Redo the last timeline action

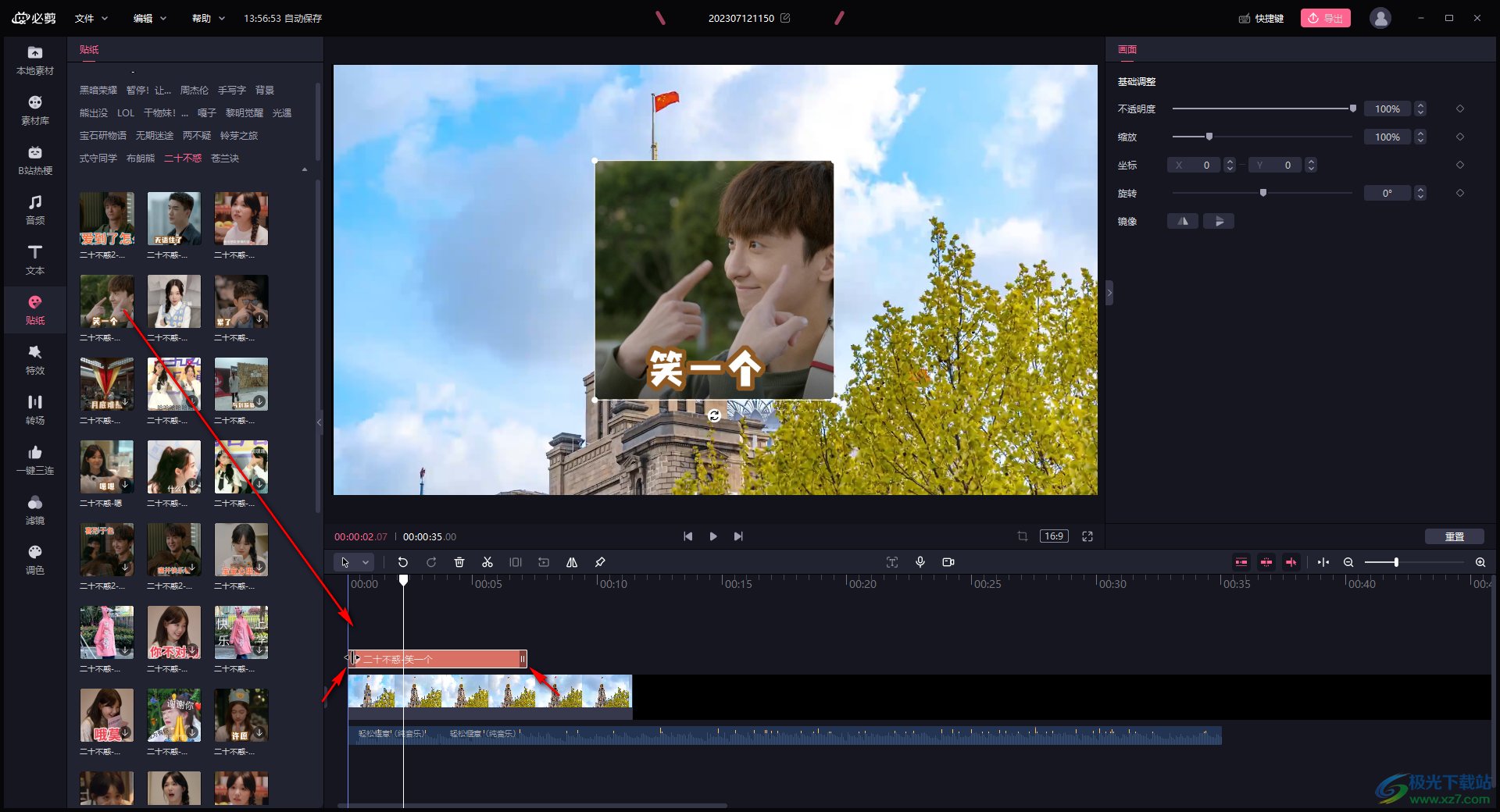click(431, 562)
